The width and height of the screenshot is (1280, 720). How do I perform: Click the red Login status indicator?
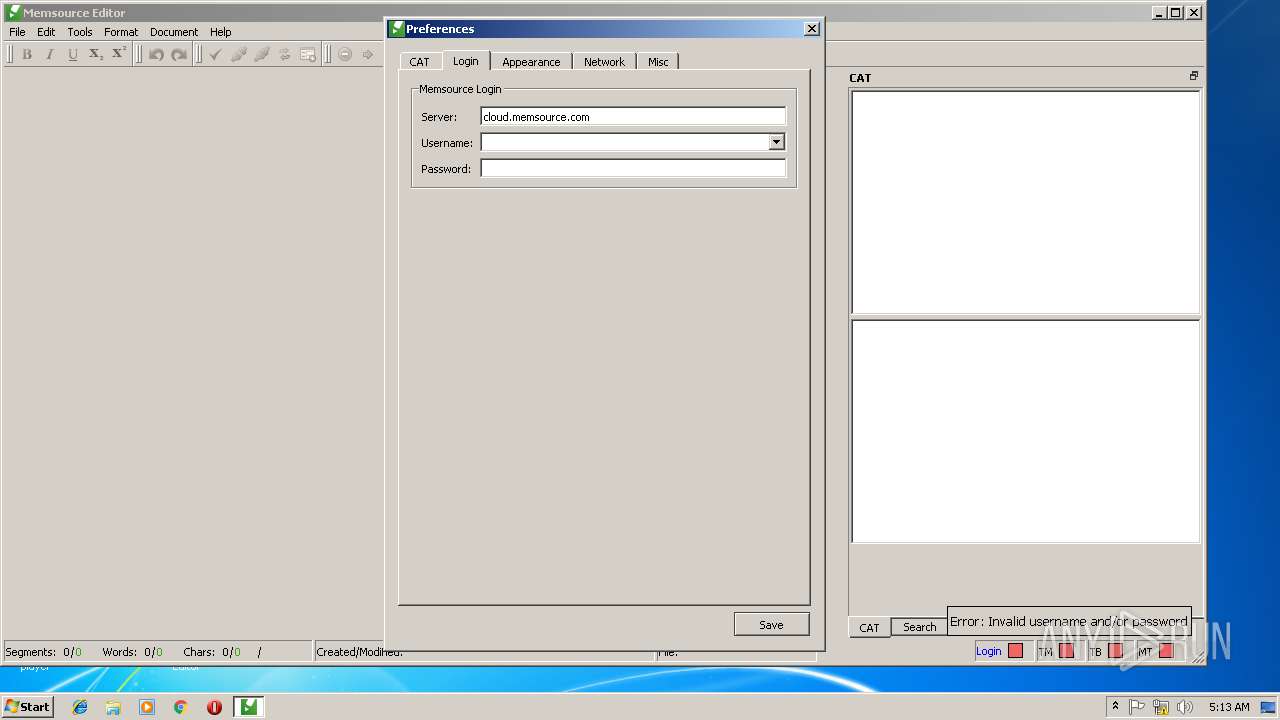[1016, 651]
